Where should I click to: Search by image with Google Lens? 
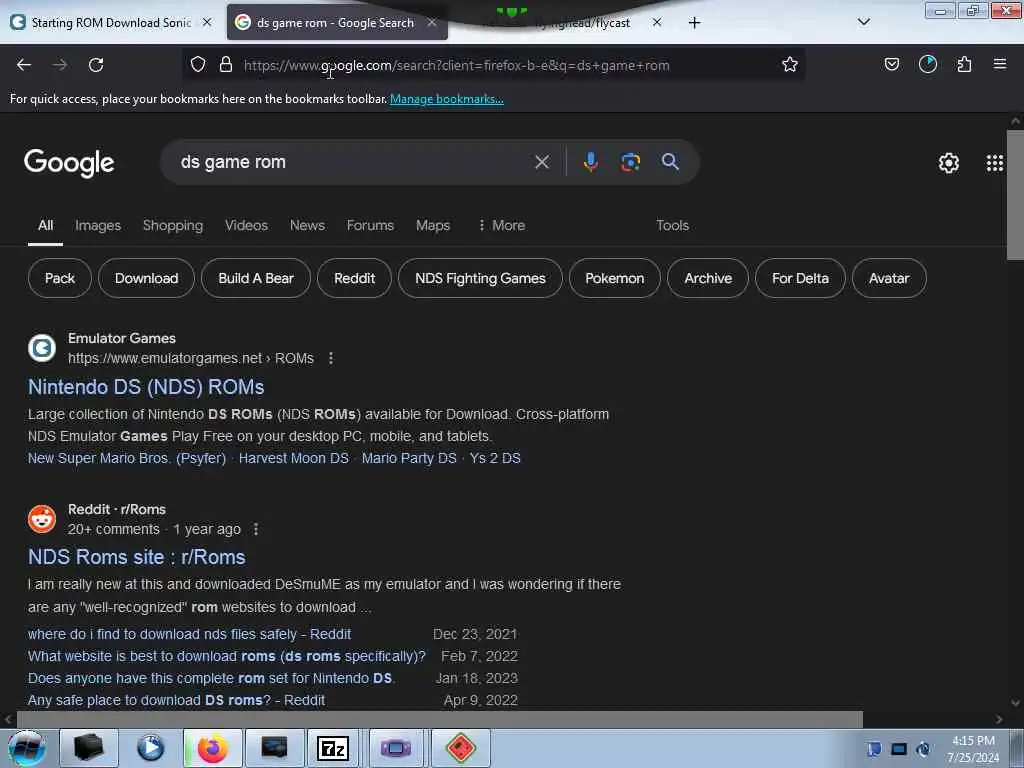pos(630,162)
